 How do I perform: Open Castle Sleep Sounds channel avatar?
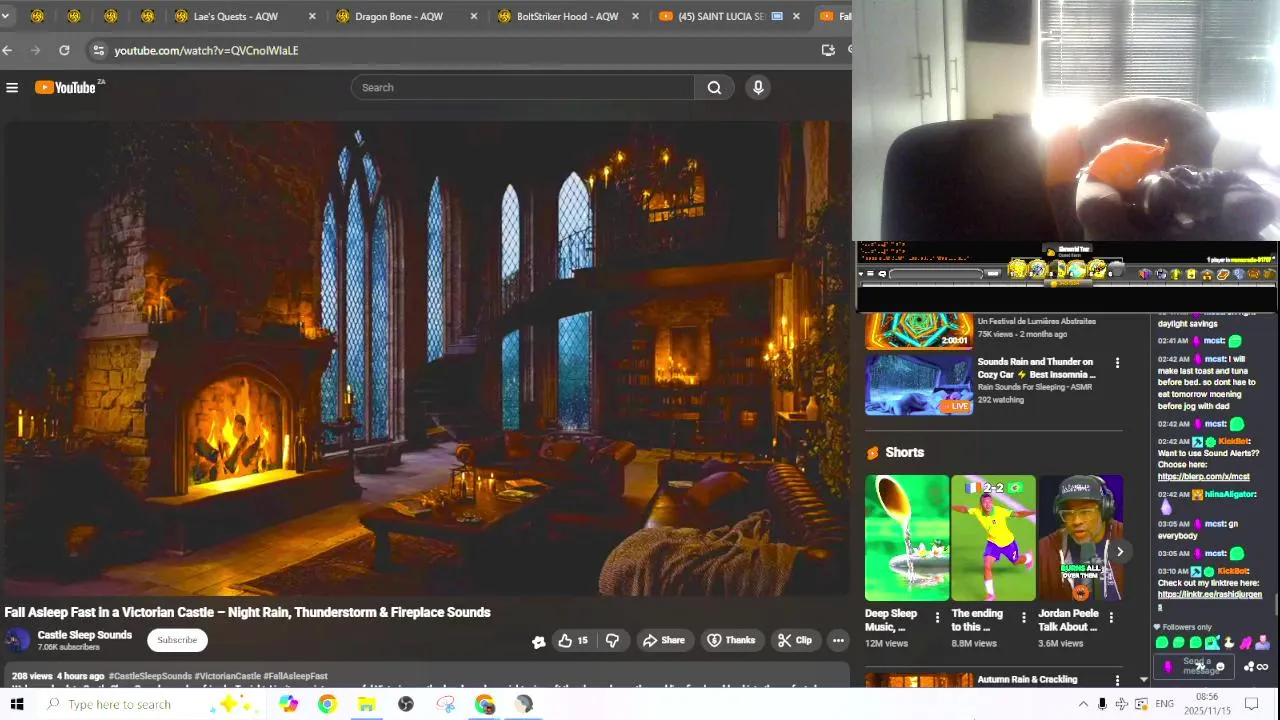(x=18, y=640)
